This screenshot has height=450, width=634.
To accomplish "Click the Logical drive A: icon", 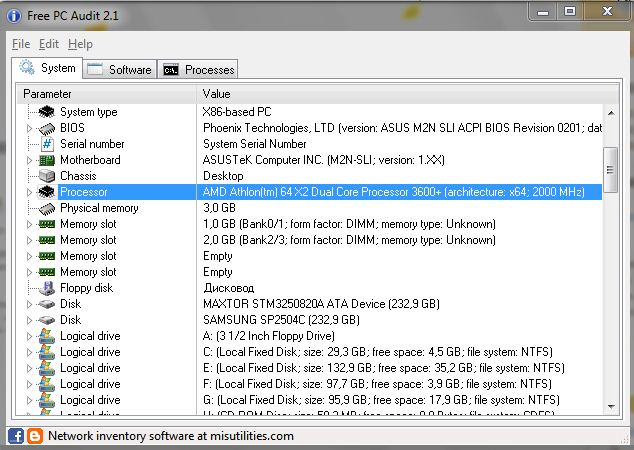I will 46,336.
